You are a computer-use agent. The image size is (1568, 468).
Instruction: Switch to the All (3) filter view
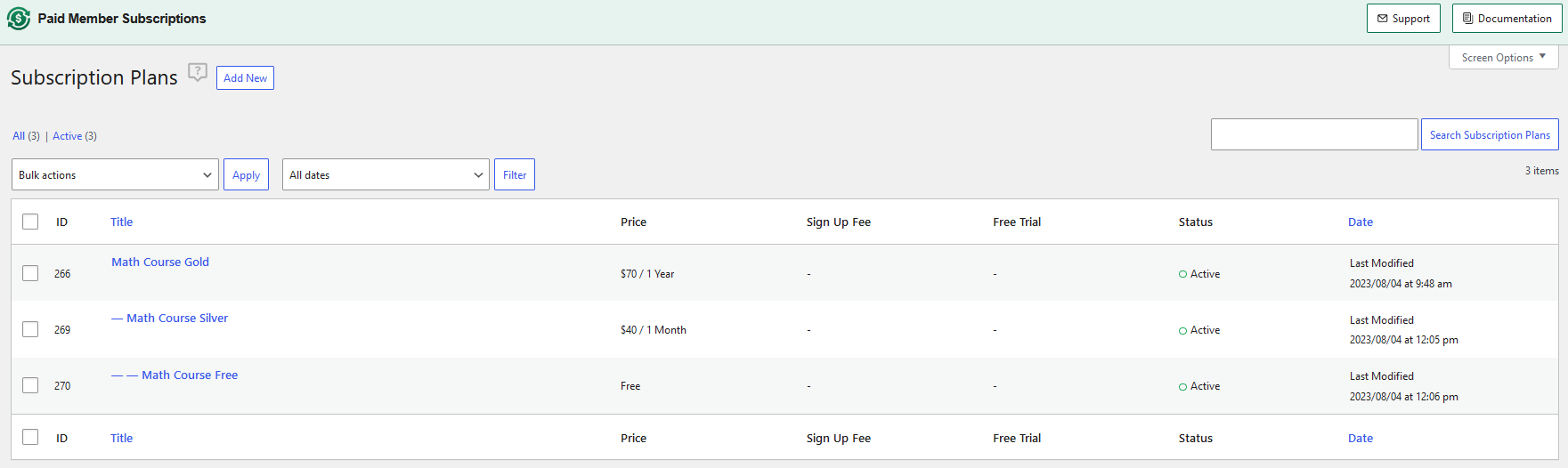[x=26, y=136]
